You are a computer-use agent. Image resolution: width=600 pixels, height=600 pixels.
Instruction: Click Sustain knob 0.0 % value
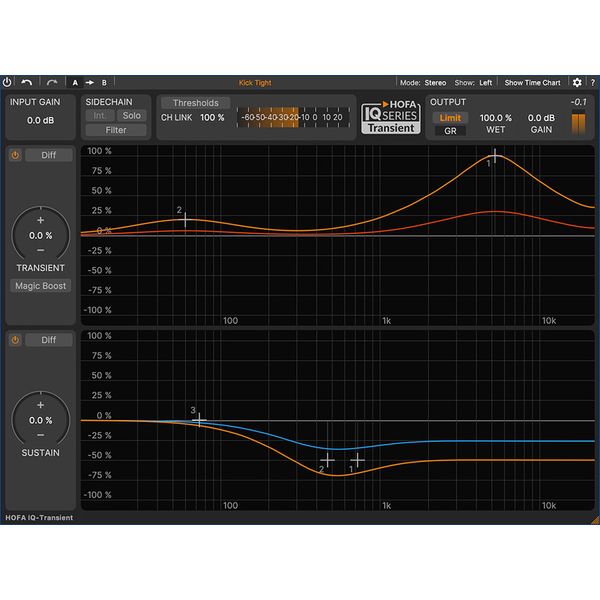(41, 420)
